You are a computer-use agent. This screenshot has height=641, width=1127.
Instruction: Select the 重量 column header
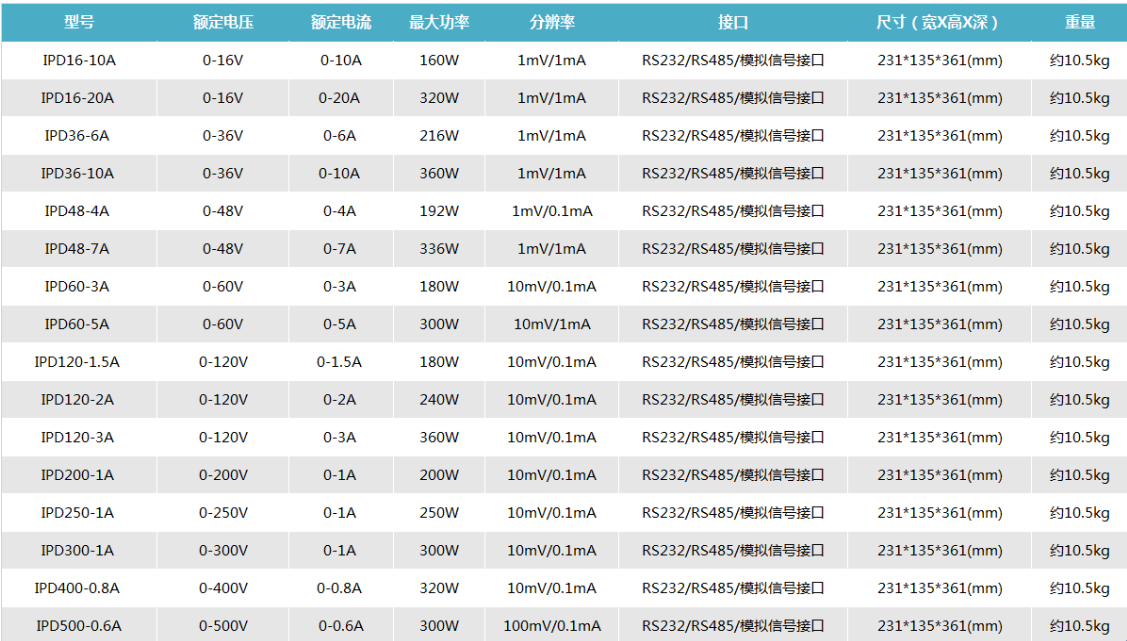1079,22
